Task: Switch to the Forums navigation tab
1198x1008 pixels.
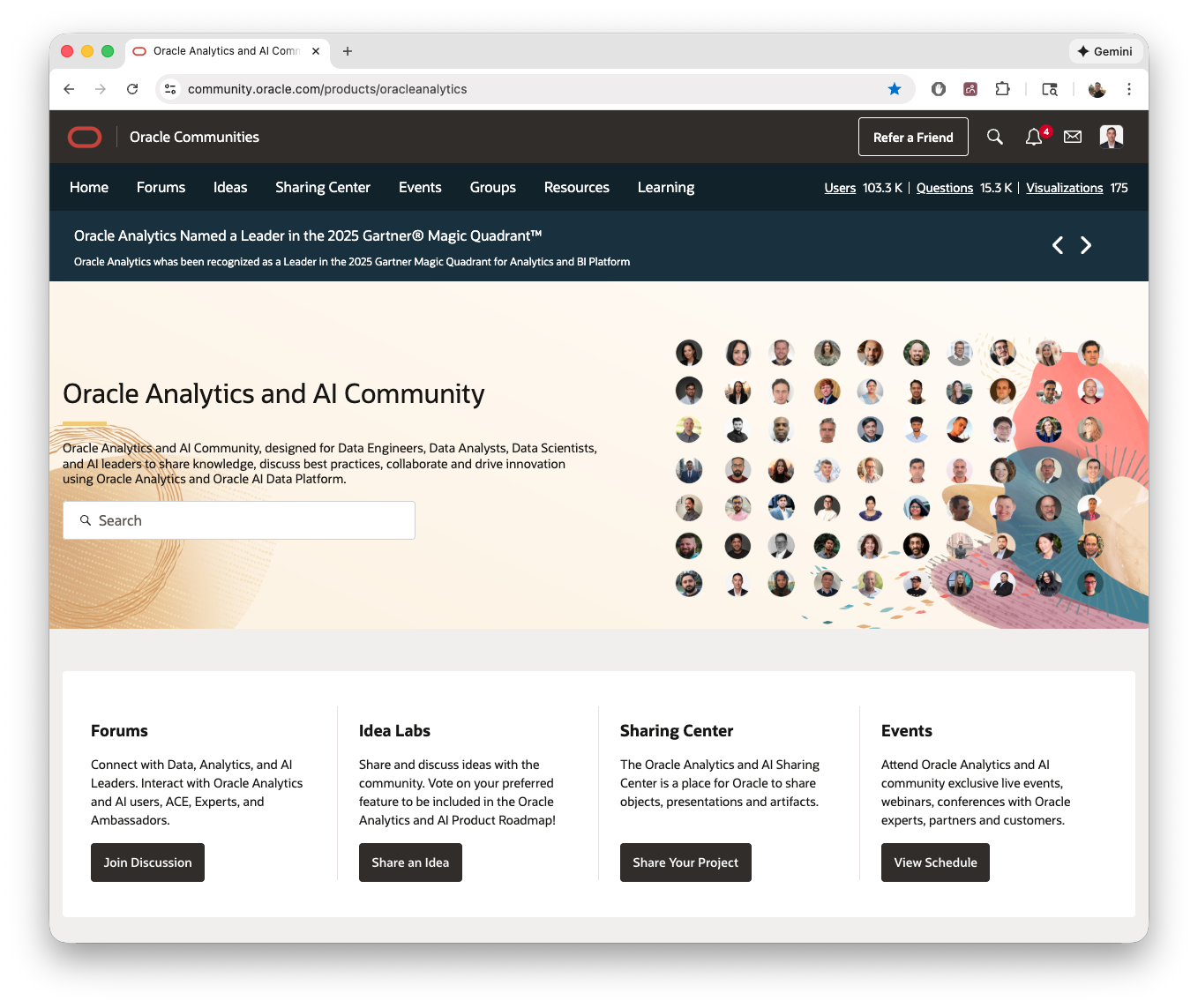Action: point(161,187)
